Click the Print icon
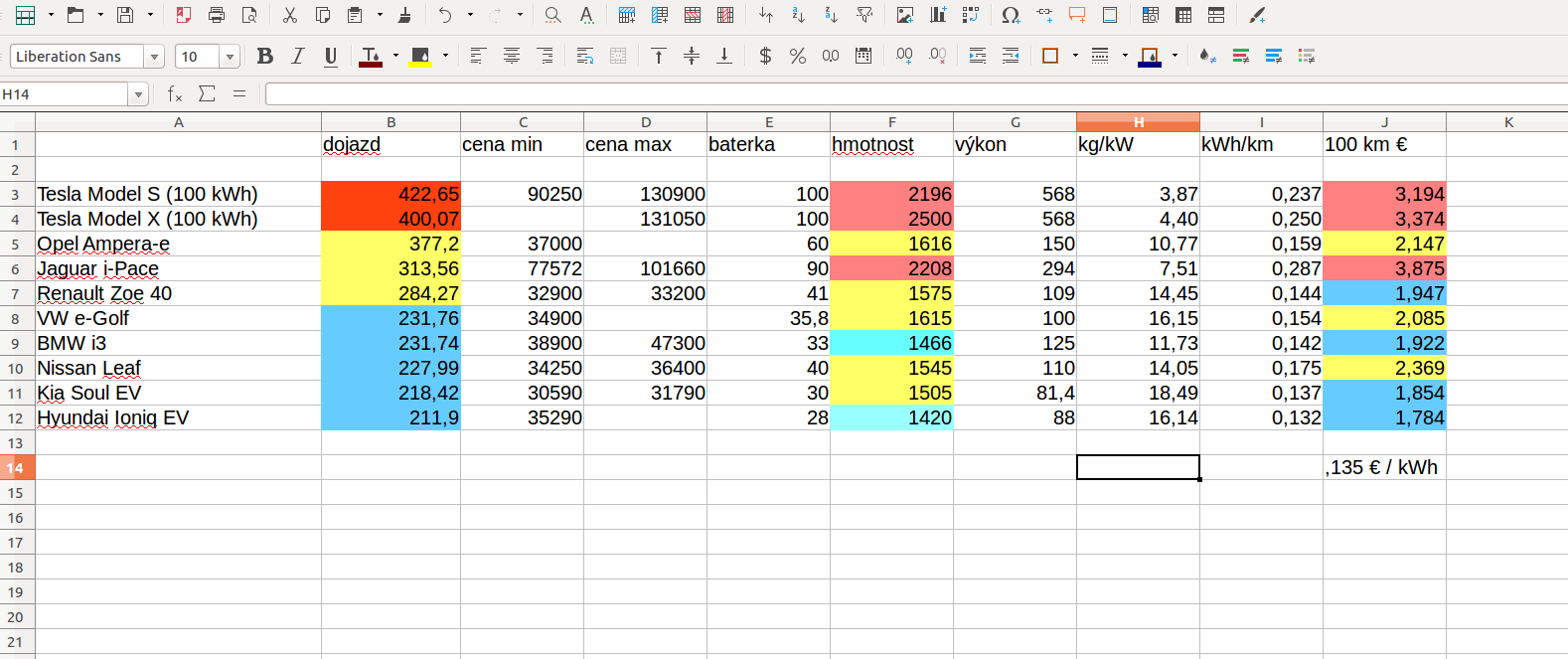 217,15
